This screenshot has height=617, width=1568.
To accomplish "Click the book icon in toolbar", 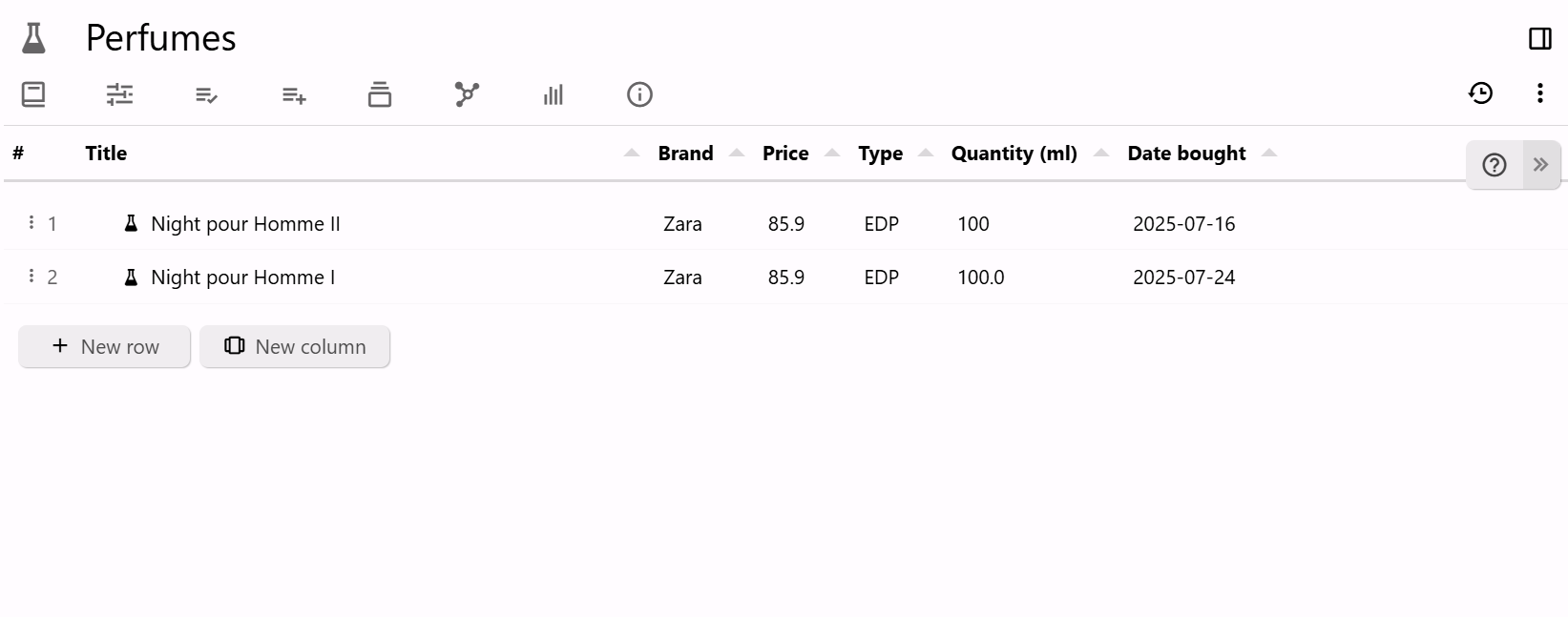I will click(x=33, y=94).
